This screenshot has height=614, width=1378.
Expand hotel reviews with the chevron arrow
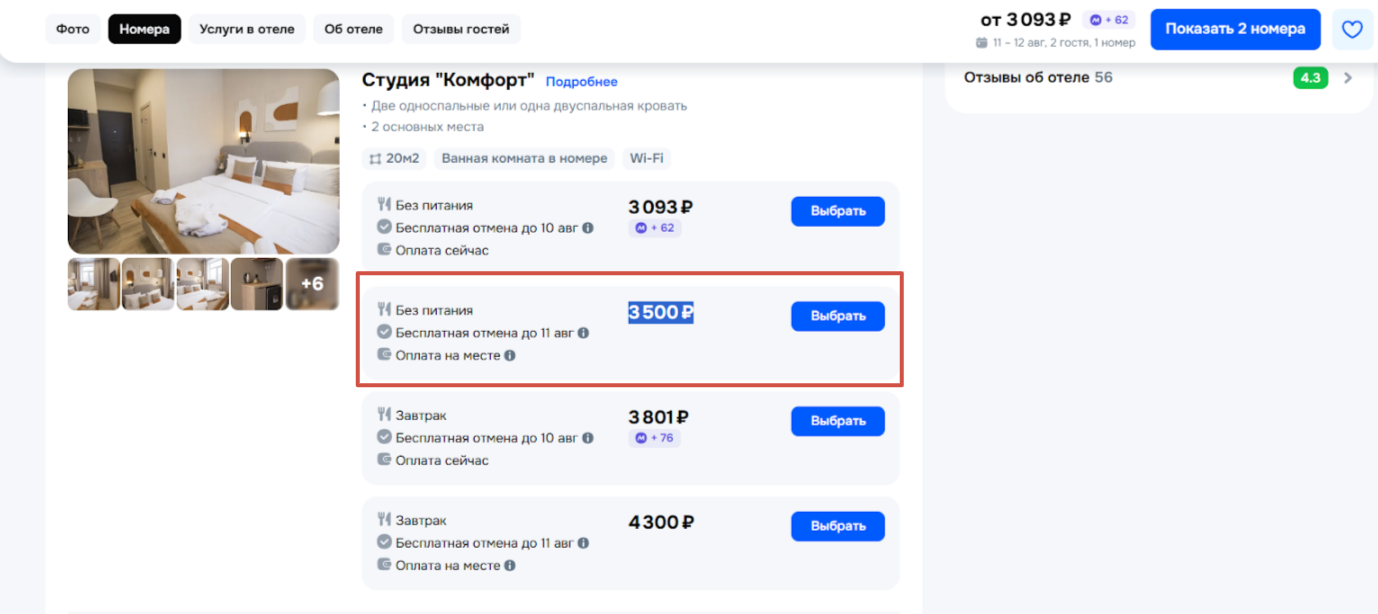point(1348,78)
